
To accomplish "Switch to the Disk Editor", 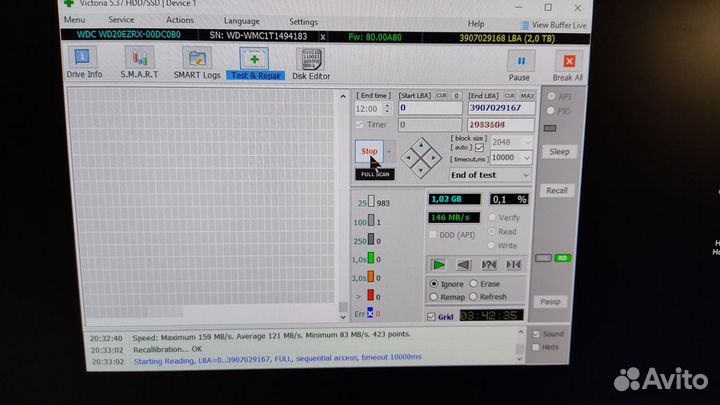I will pos(311,63).
